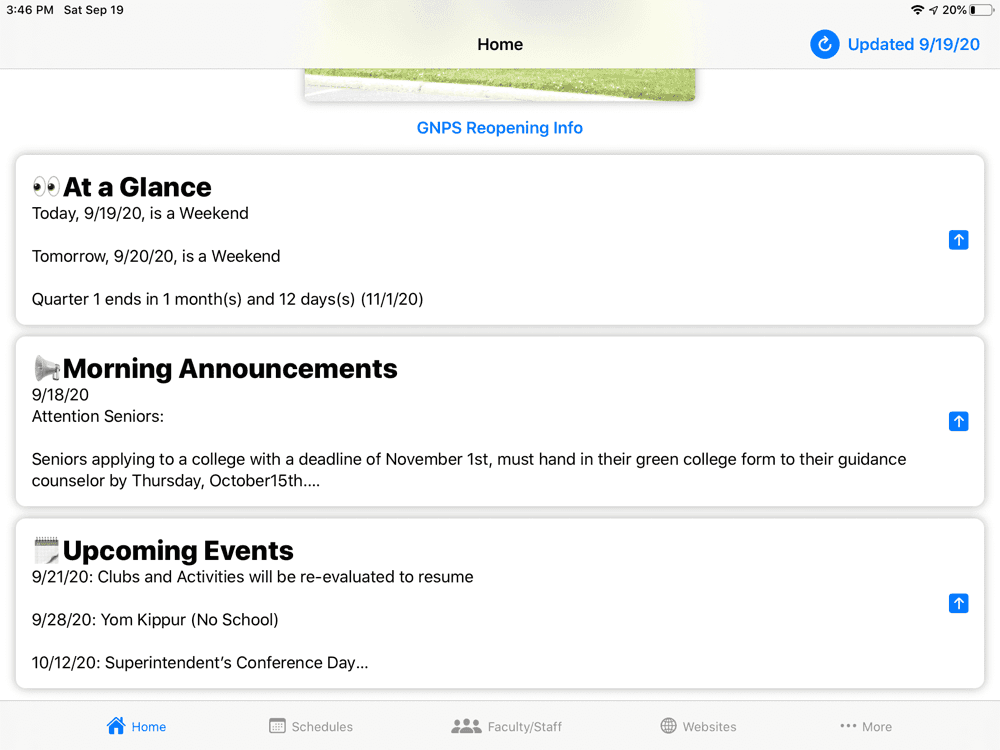Tap the Schedules calendar icon
Image resolution: width=1000 pixels, height=750 pixels.
coord(277,726)
